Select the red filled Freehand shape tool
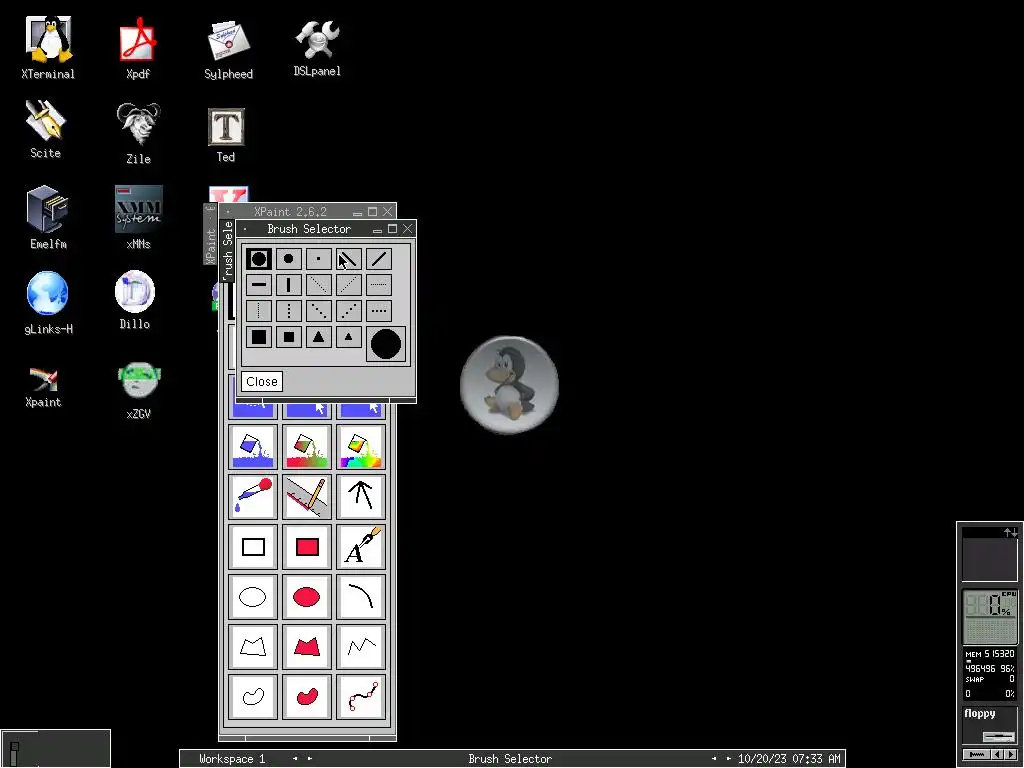The height and width of the screenshot is (768, 1024). [x=307, y=697]
